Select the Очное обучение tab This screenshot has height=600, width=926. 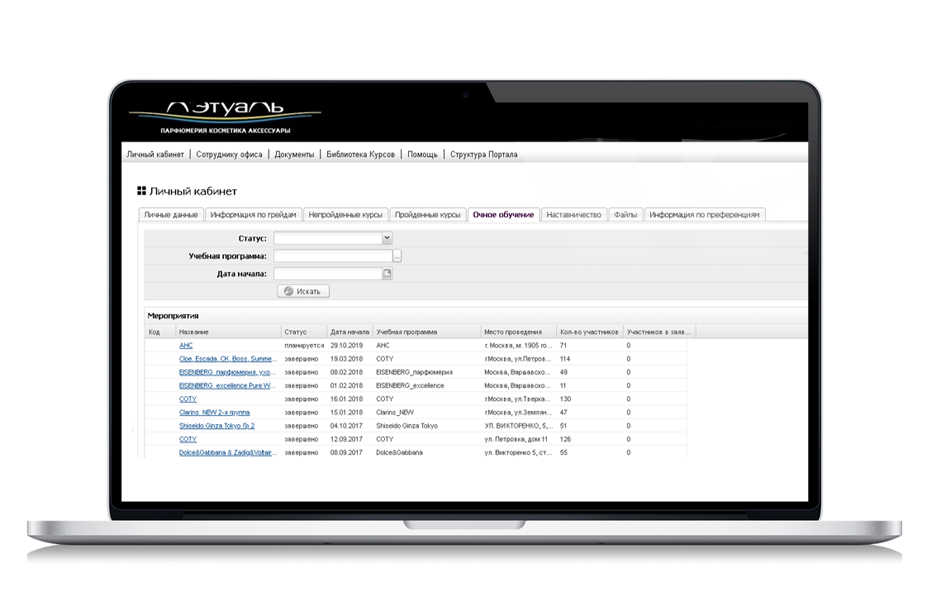coord(503,214)
